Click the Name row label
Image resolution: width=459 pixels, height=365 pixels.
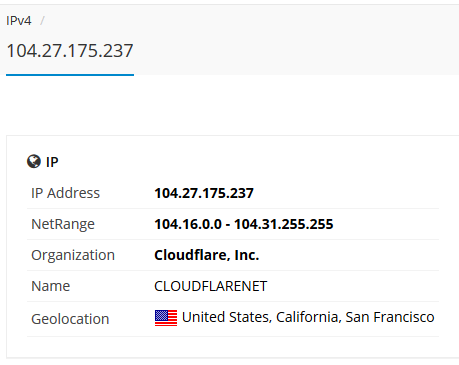(x=51, y=286)
